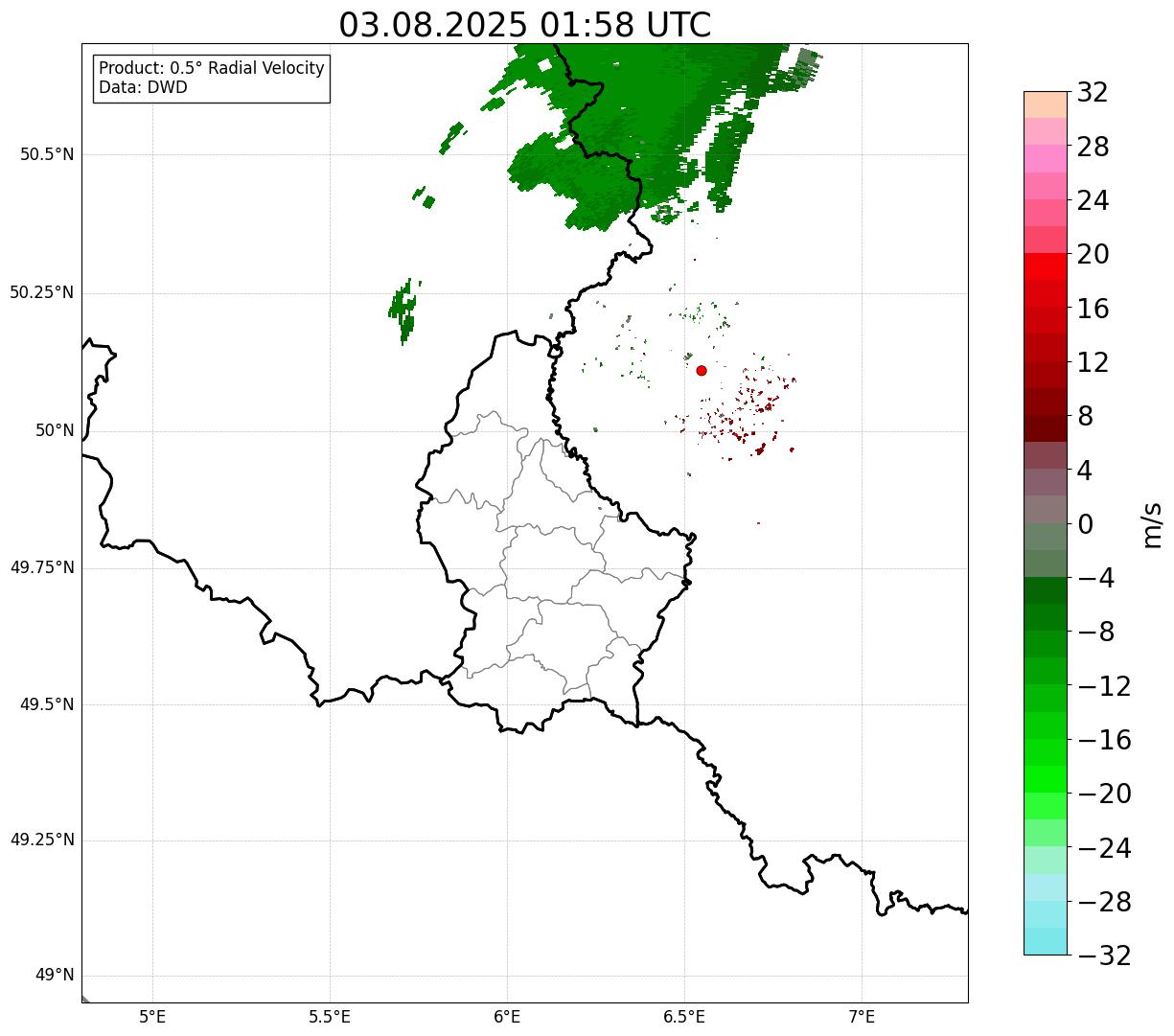Click the colorbar label 32
The image size is (1174, 1036).
1093,93
